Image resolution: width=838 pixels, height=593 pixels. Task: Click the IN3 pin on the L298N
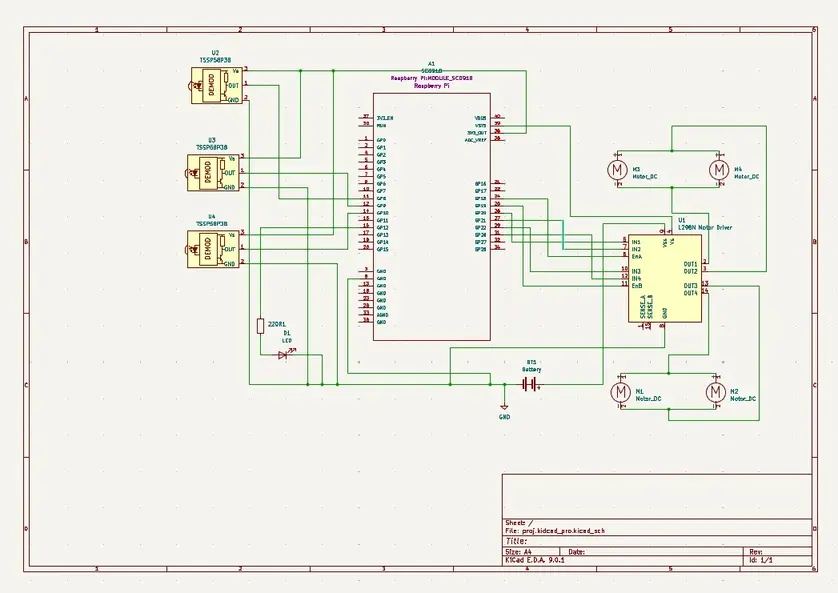pyautogui.click(x=636, y=271)
